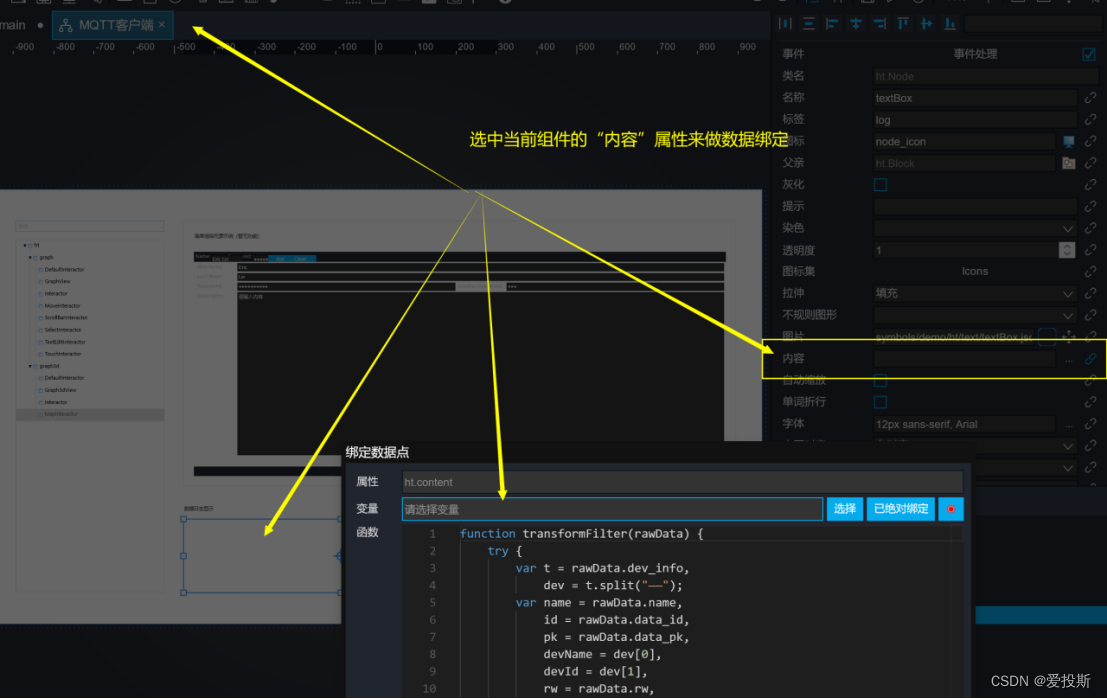Click the align bottom icon
The height and width of the screenshot is (699, 1107).
tap(950, 22)
